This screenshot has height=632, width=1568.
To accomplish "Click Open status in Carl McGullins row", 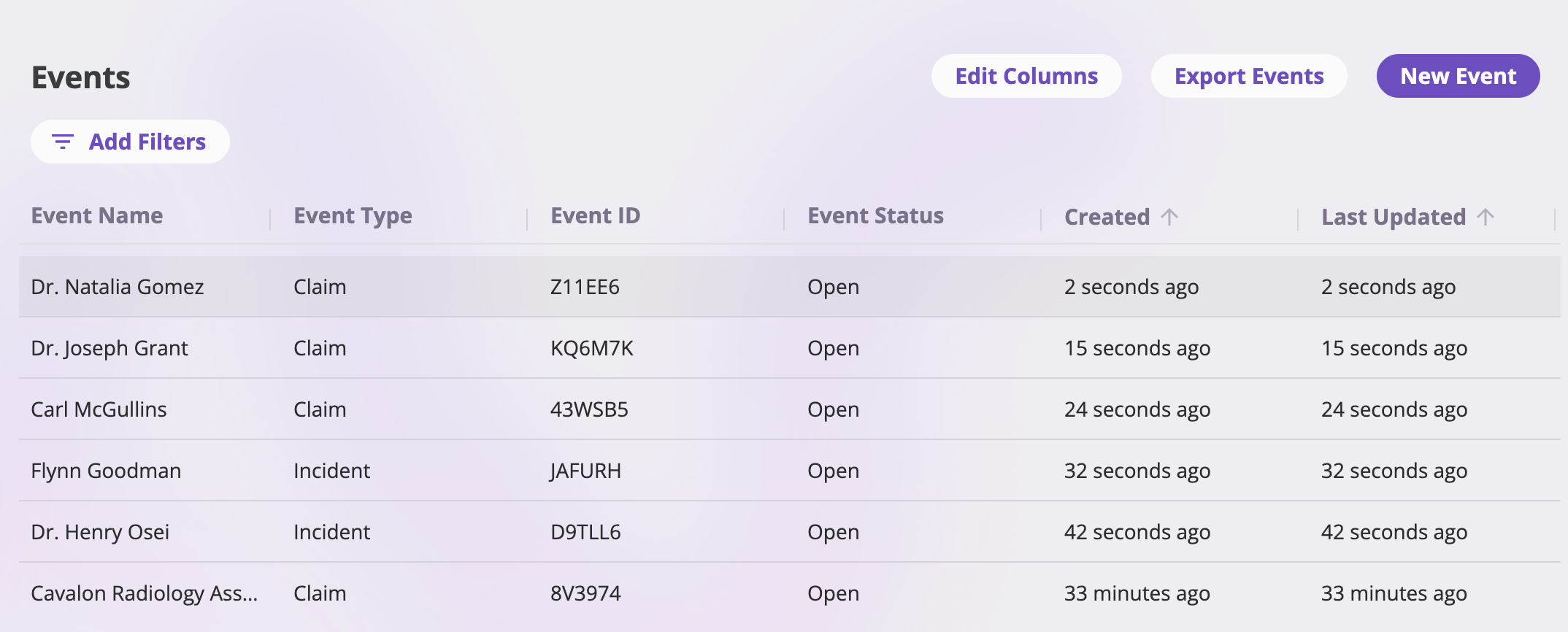I will [833, 410].
